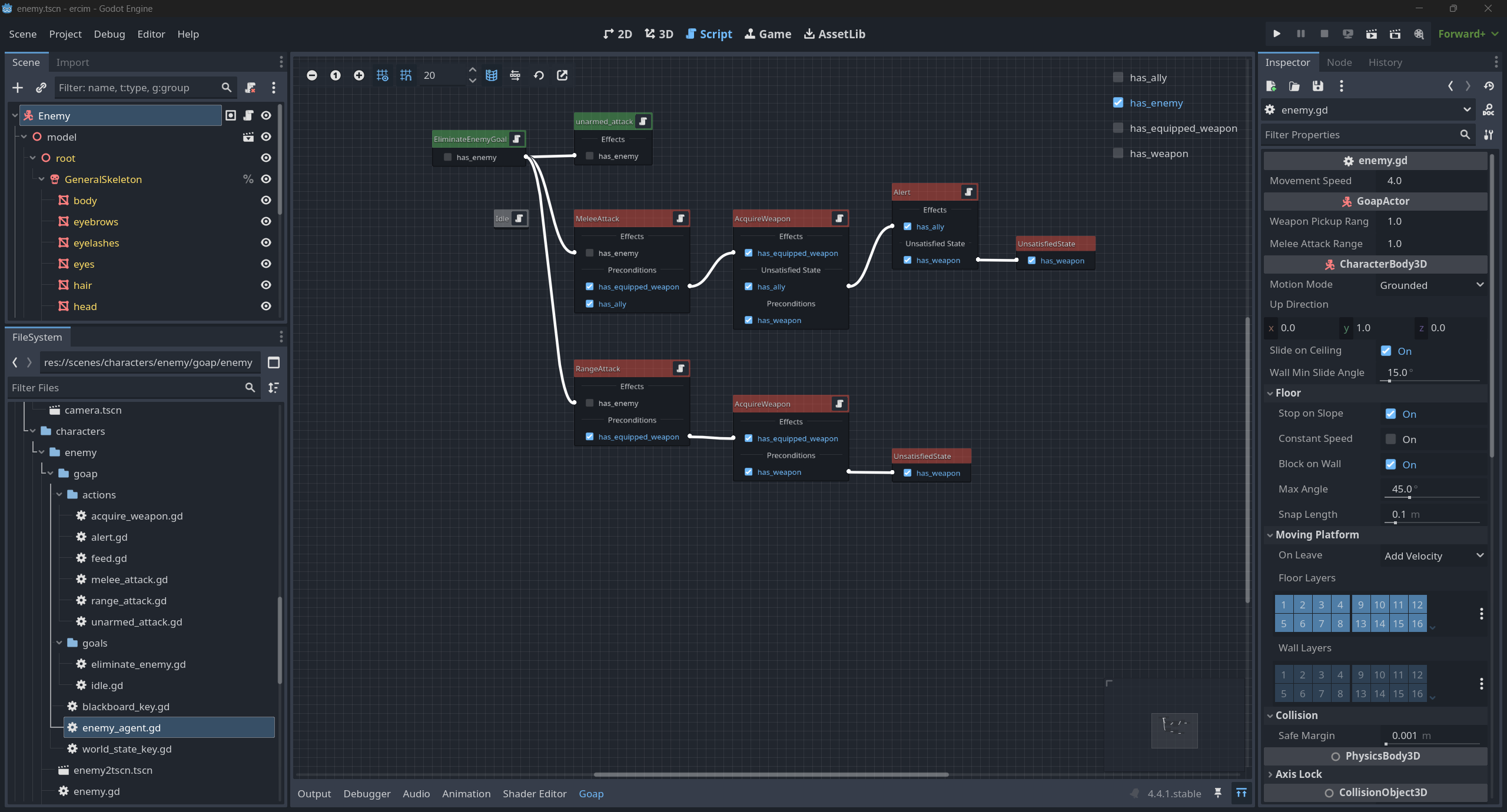Open the Debugger bottom panel
This screenshot has height=812, width=1507.
[366, 794]
